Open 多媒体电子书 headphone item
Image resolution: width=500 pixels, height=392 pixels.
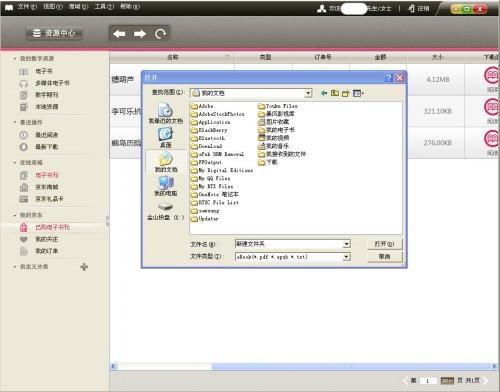pos(52,83)
